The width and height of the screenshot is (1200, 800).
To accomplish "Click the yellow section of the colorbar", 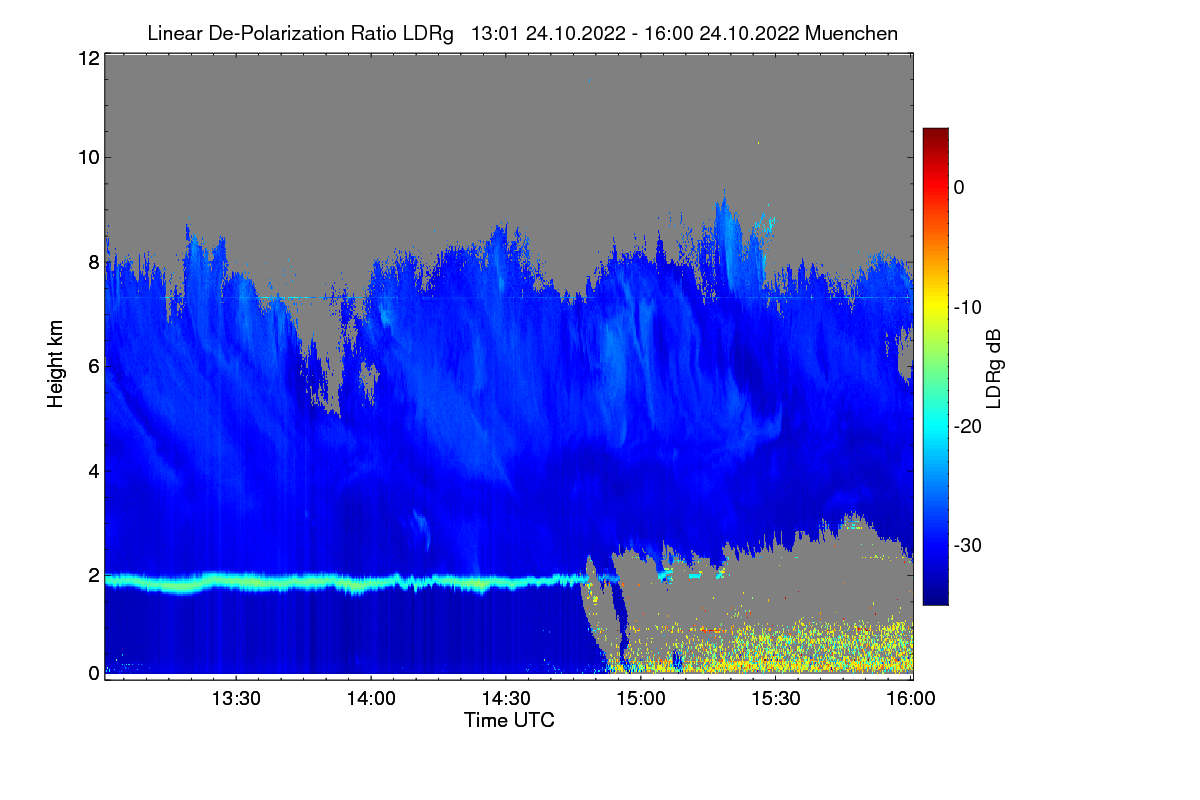I will [935, 306].
